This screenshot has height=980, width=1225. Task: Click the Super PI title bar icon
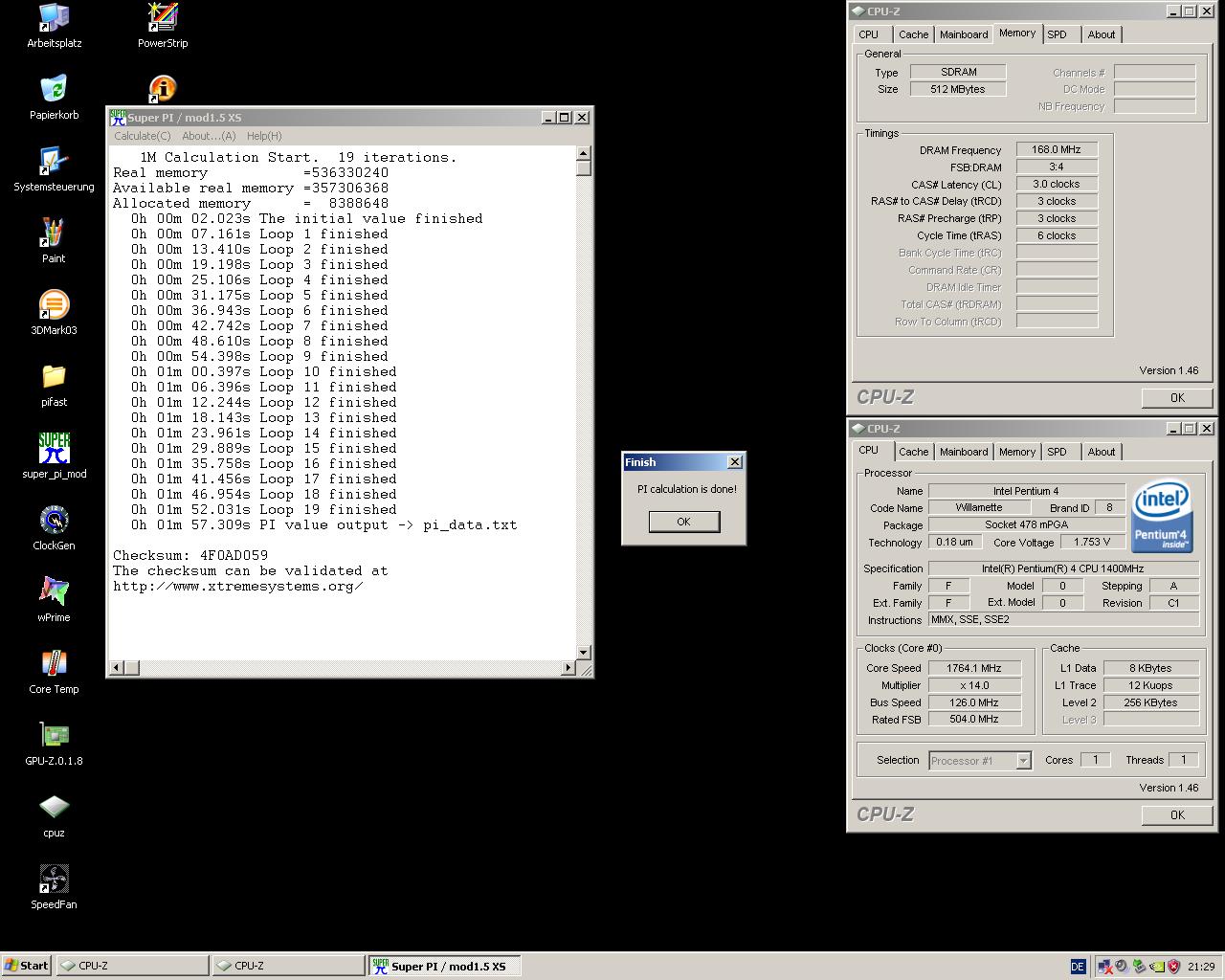118,117
